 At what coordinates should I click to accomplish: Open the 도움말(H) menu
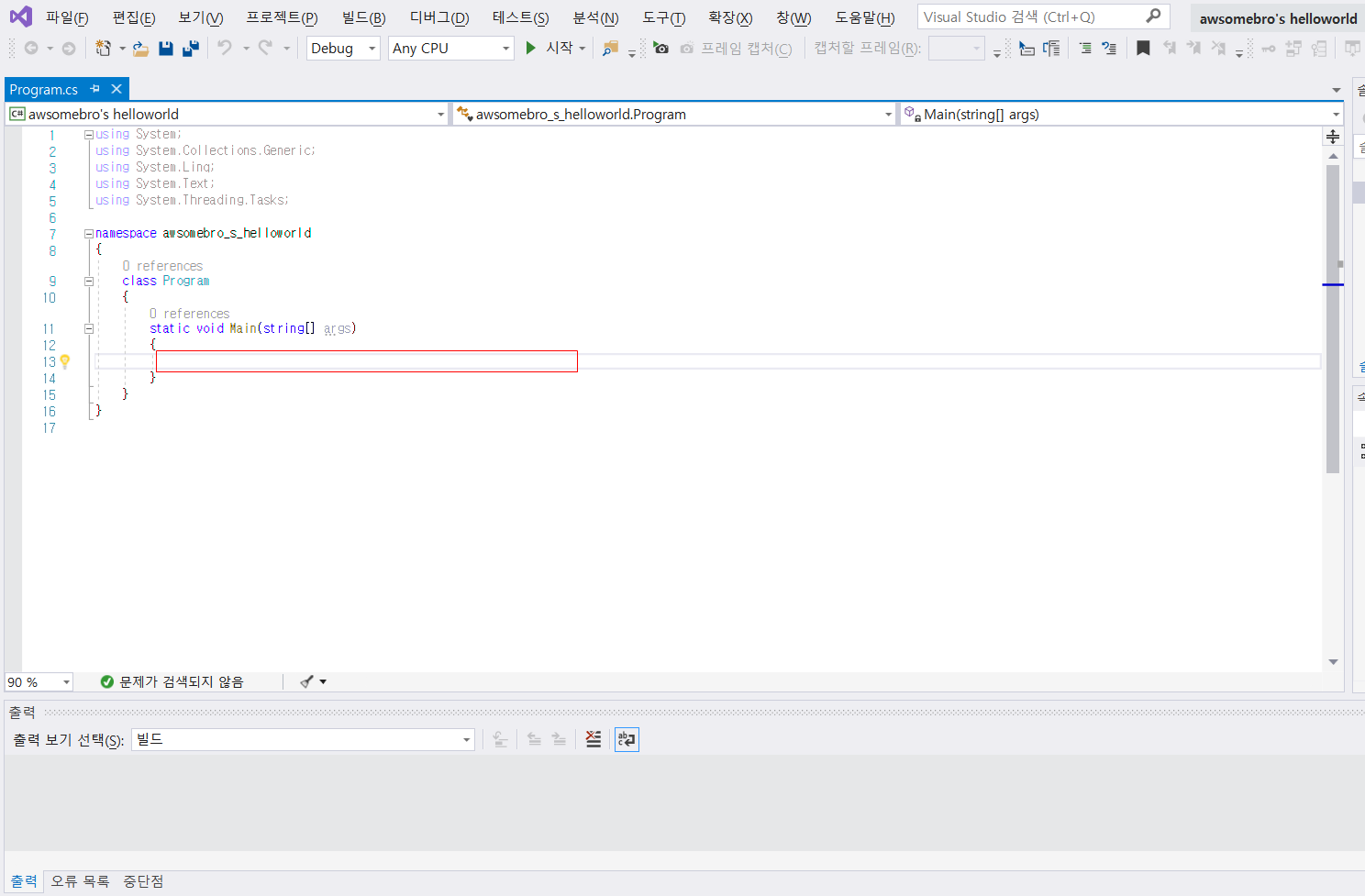pos(864,17)
